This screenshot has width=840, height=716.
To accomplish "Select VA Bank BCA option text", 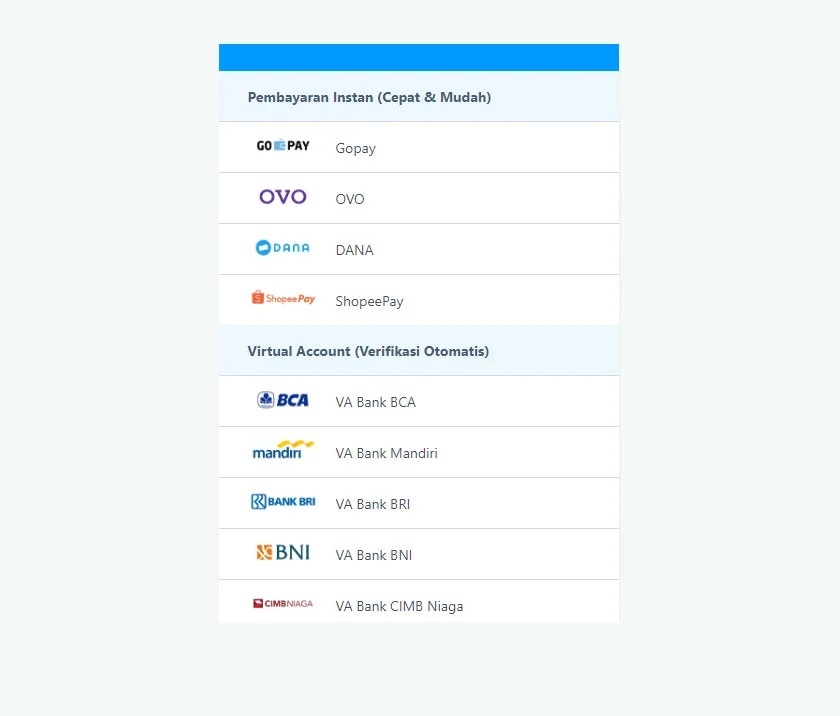I will tap(375, 403).
